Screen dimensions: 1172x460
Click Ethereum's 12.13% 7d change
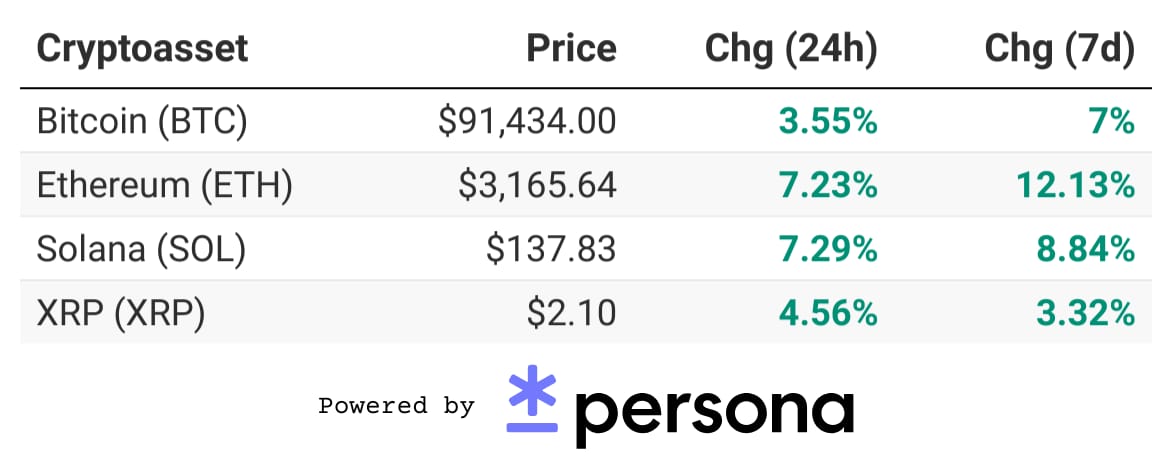pos(1076,185)
